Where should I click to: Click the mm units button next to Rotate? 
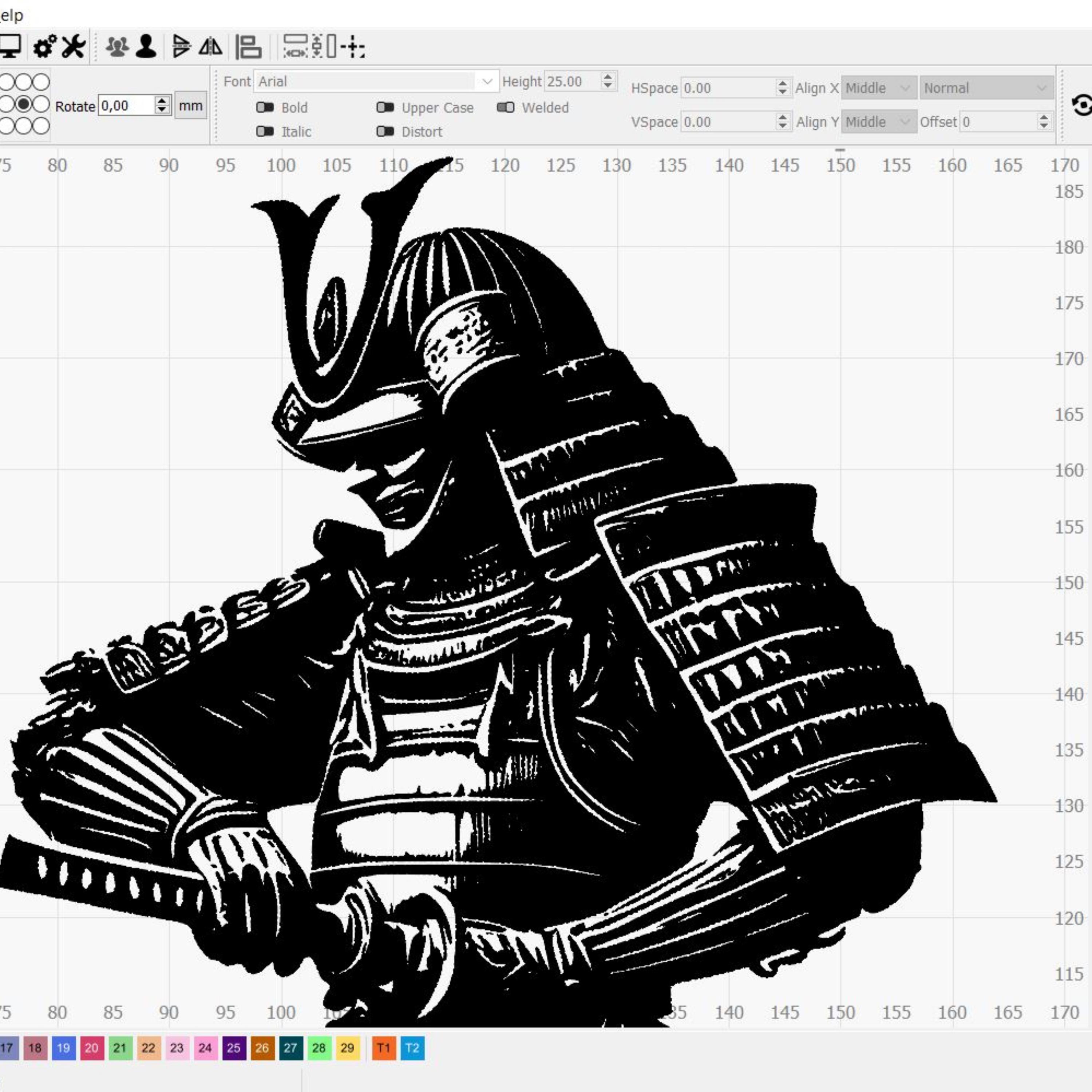click(190, 105)
